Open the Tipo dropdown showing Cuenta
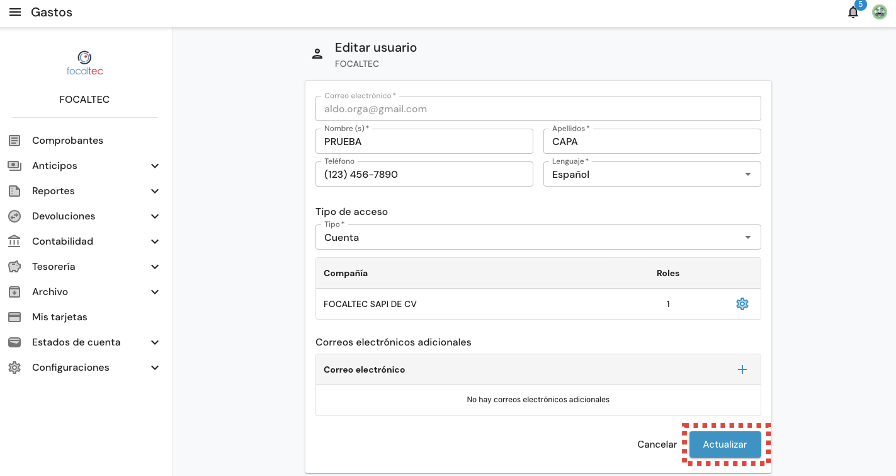The width and height of the screenshot is (896, 476). pos(538,237)
